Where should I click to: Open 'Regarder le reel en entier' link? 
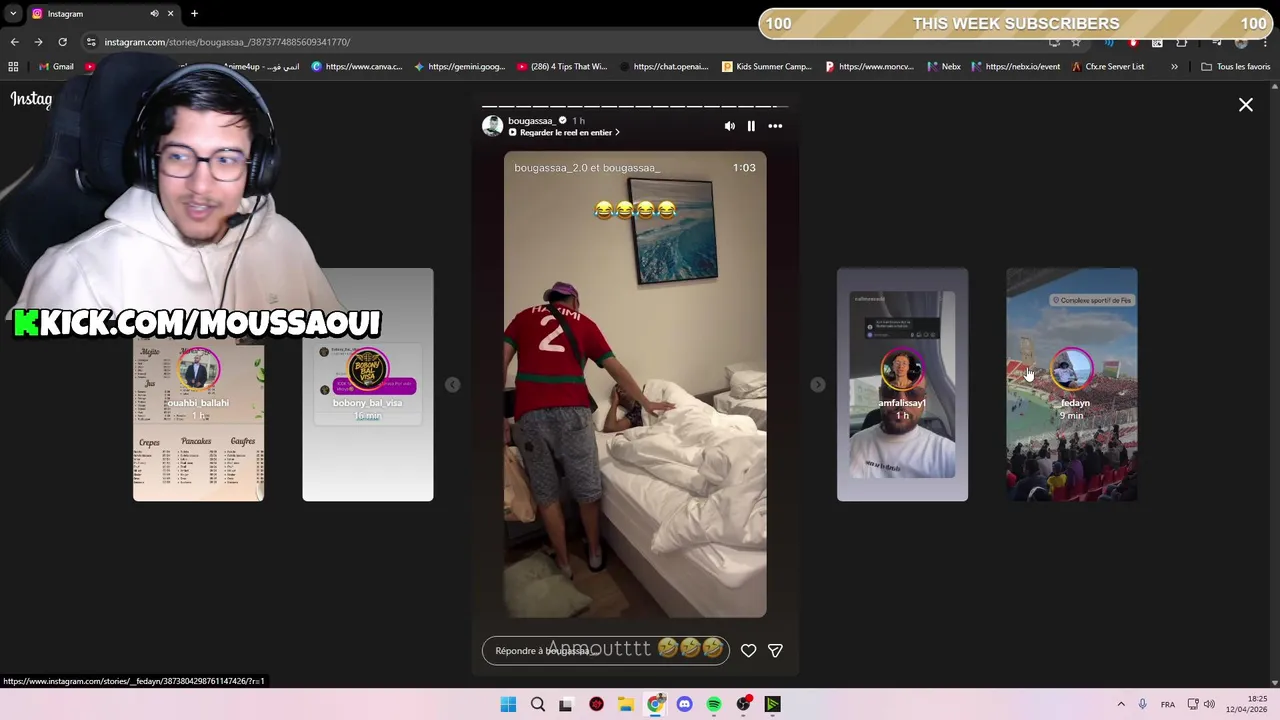[565, 132]
